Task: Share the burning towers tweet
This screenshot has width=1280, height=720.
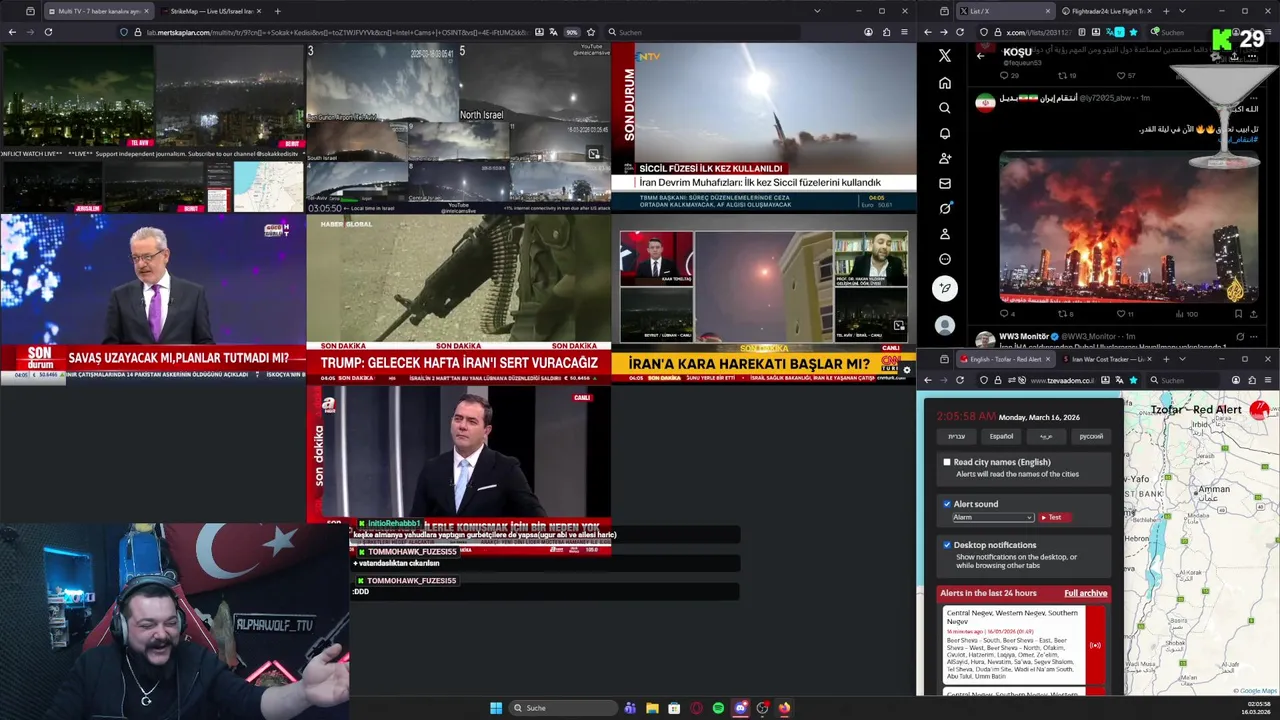Action: click(1253, 314)
